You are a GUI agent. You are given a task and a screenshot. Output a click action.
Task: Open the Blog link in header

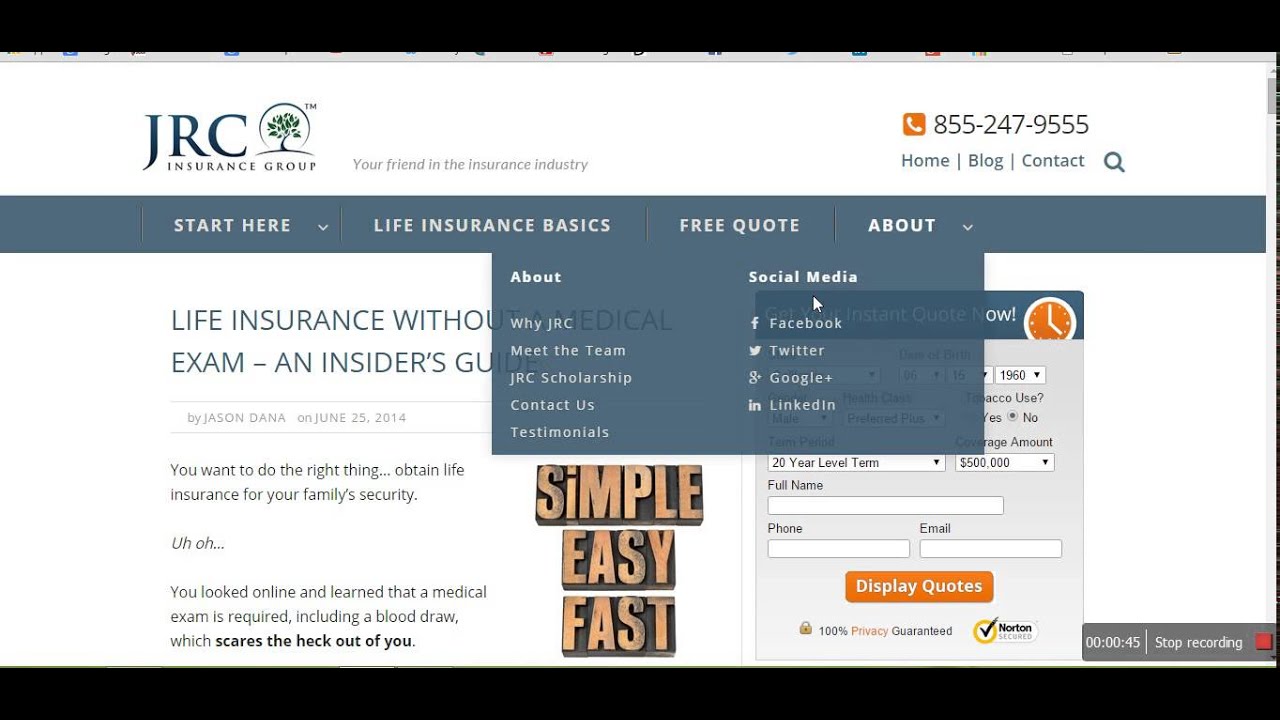pyautogui.click(x=985, y=160)
